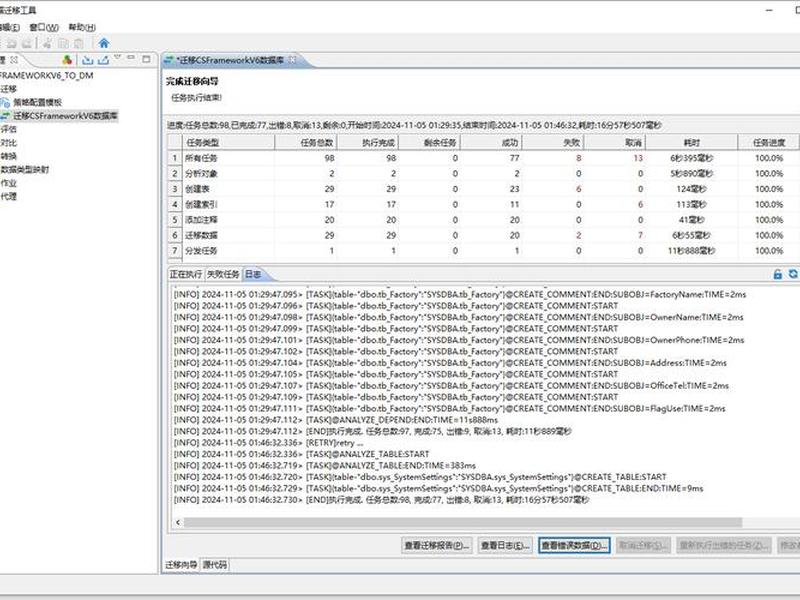Click the scissors cut icon in toolbar

pos(47,44)
